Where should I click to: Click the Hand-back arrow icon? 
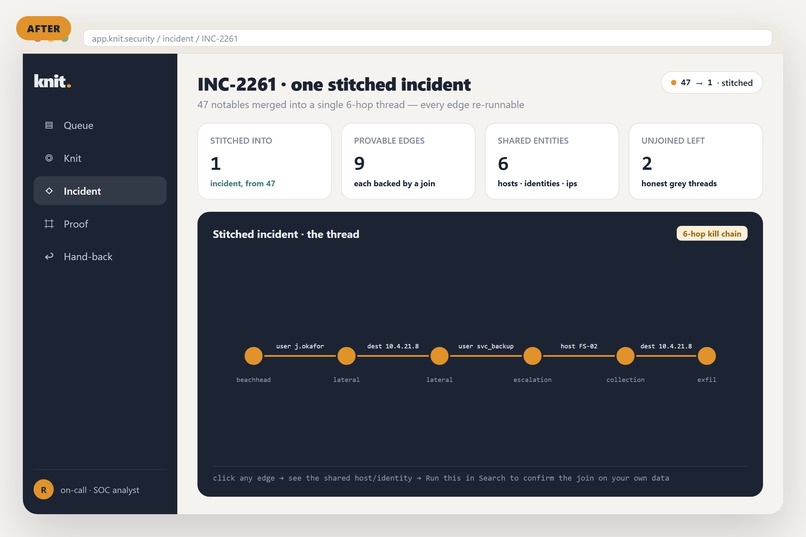49,256
